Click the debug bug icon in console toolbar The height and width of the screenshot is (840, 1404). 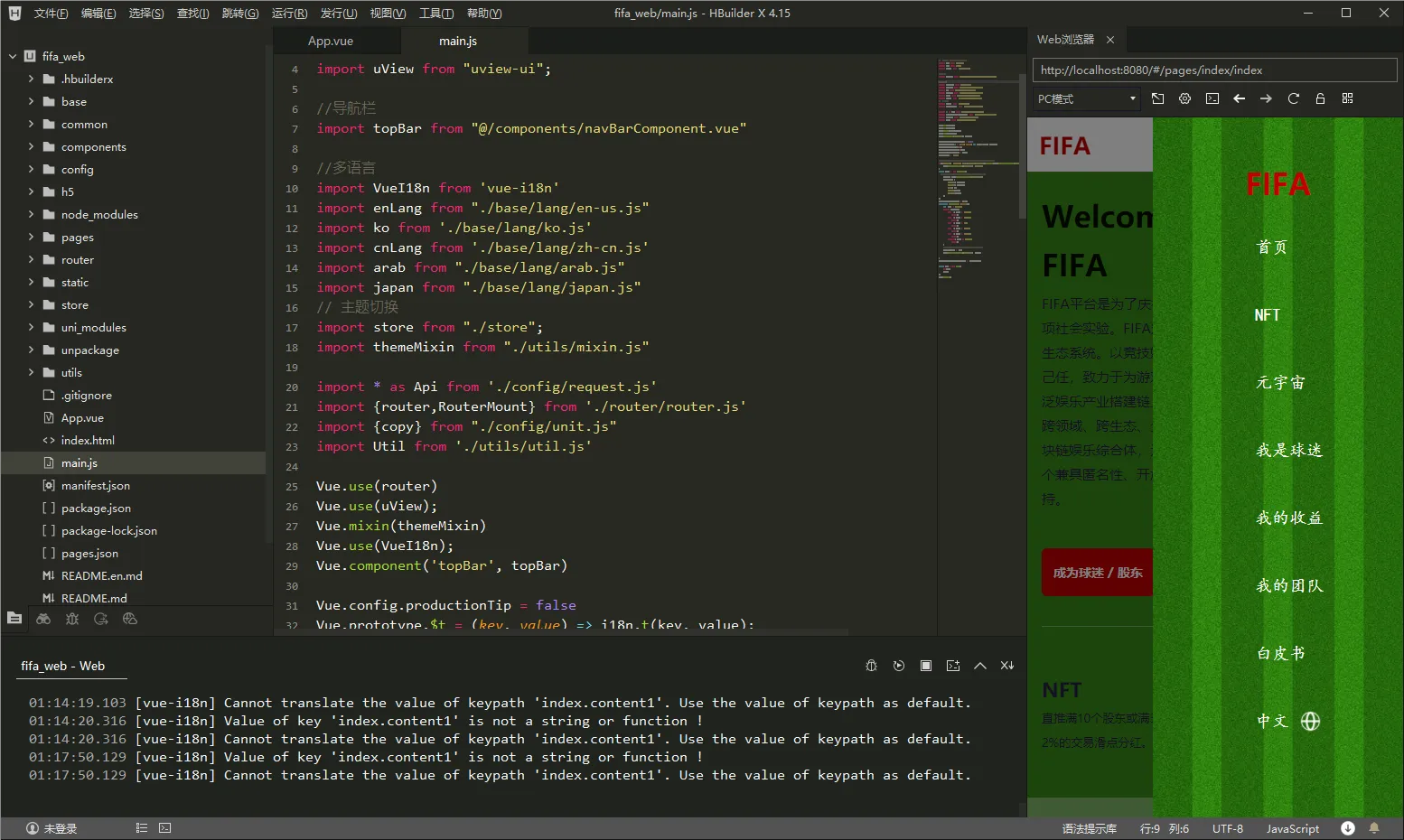pyautogui.click(x=871, y=666)
